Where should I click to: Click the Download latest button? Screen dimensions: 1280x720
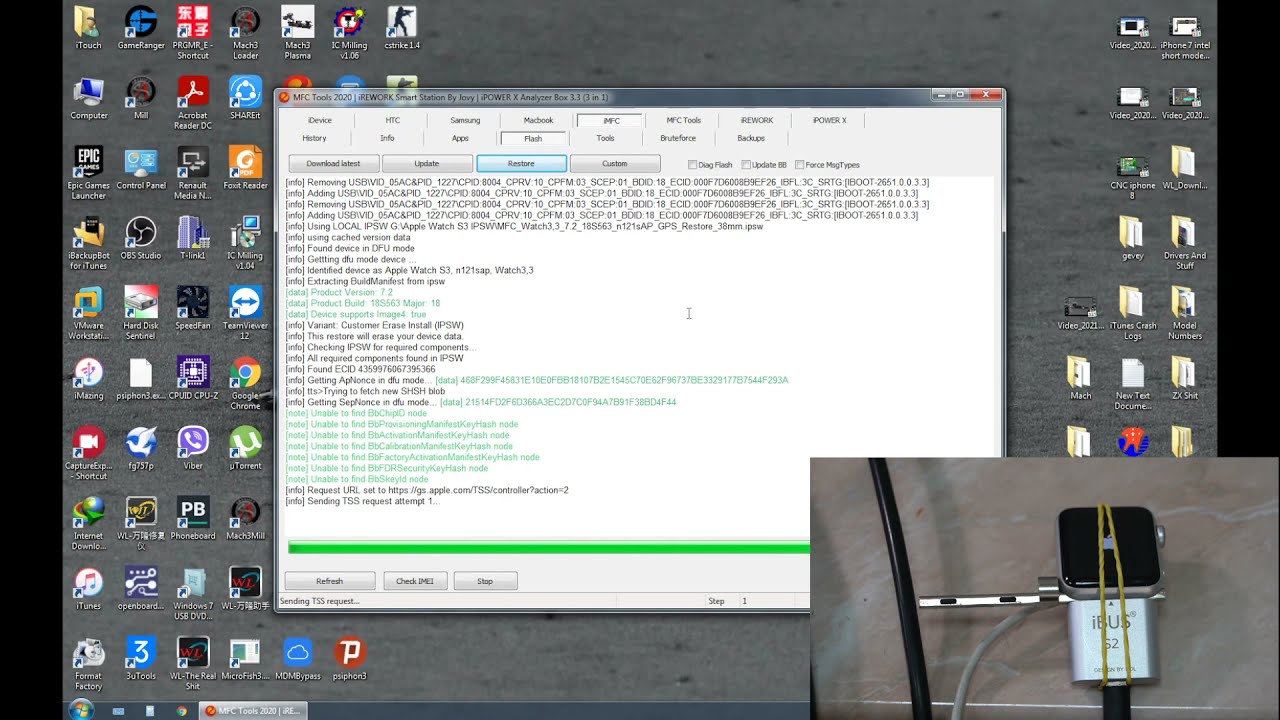coord(333,163)
